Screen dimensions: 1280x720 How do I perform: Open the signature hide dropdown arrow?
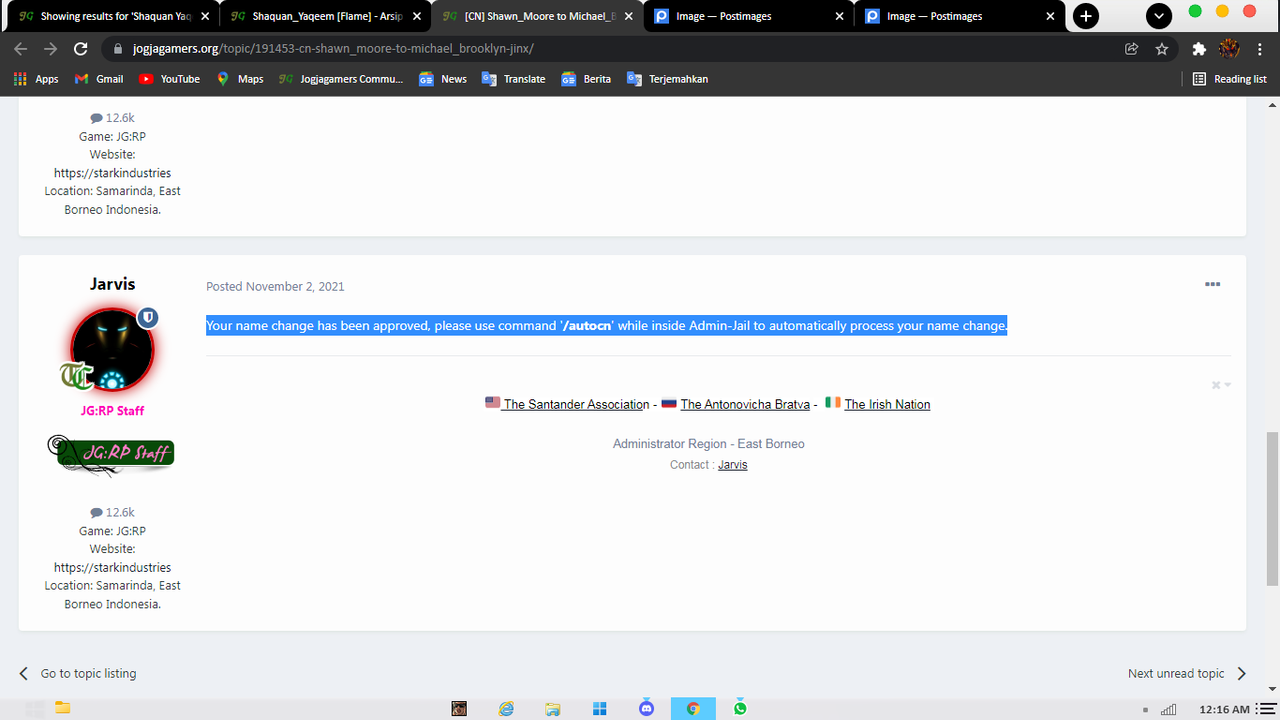[1227, 385]
